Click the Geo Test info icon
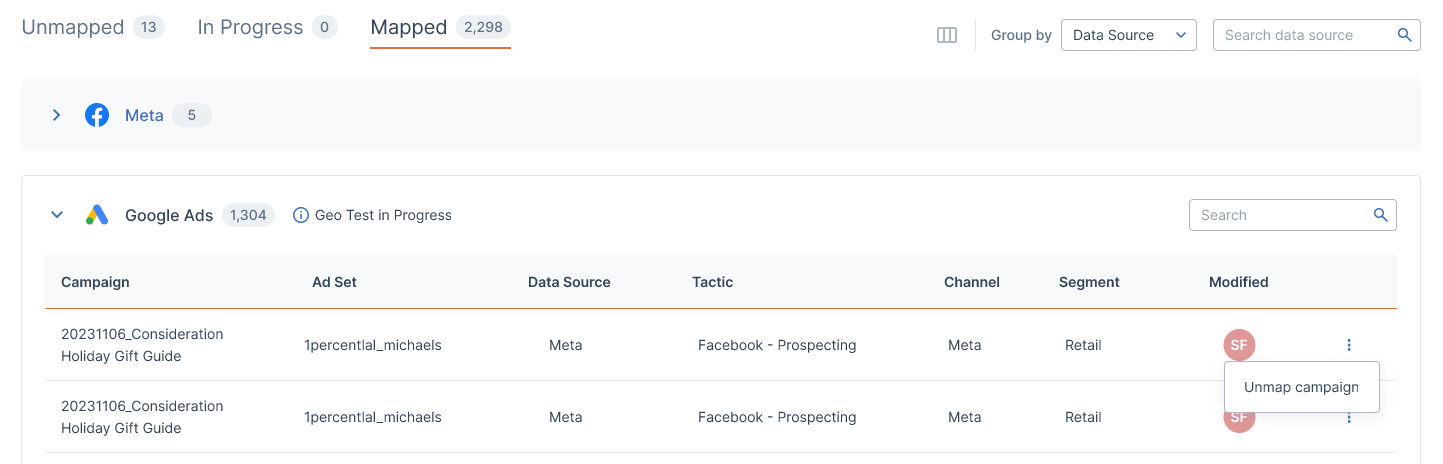Image resolution: width=1443 pixels, height=464 pixels. tap(300, 215)
